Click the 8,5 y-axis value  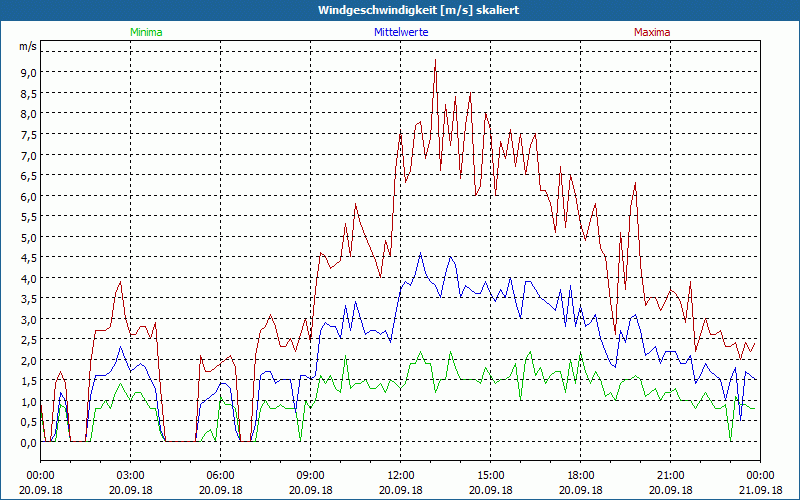(29, 93)
